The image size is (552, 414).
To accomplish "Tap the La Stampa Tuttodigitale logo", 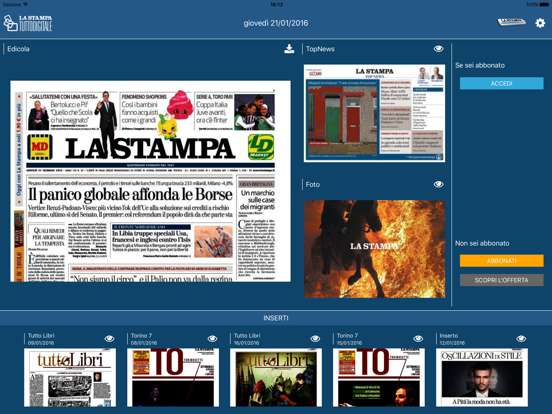I will coord(28,23).
